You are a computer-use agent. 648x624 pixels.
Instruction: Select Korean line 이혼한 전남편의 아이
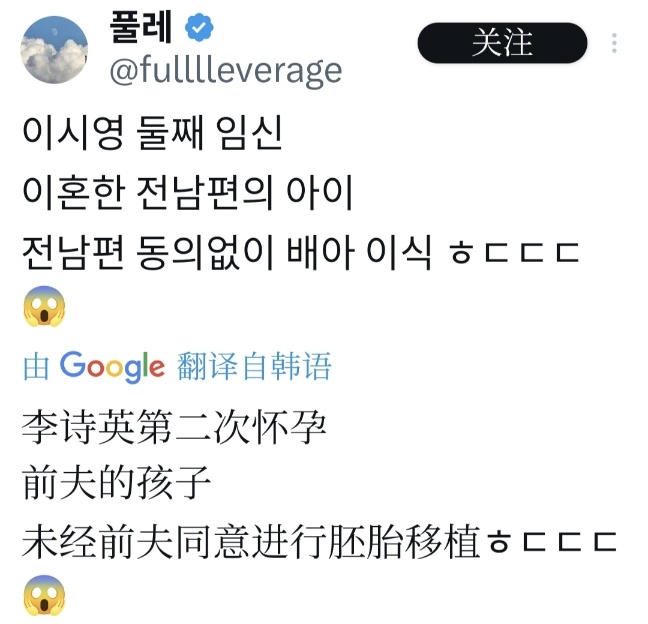click(187, 193)
